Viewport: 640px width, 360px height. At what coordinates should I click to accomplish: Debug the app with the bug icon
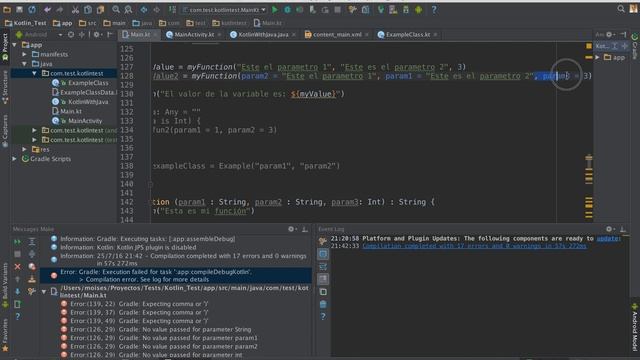click(x=287, y=9)
